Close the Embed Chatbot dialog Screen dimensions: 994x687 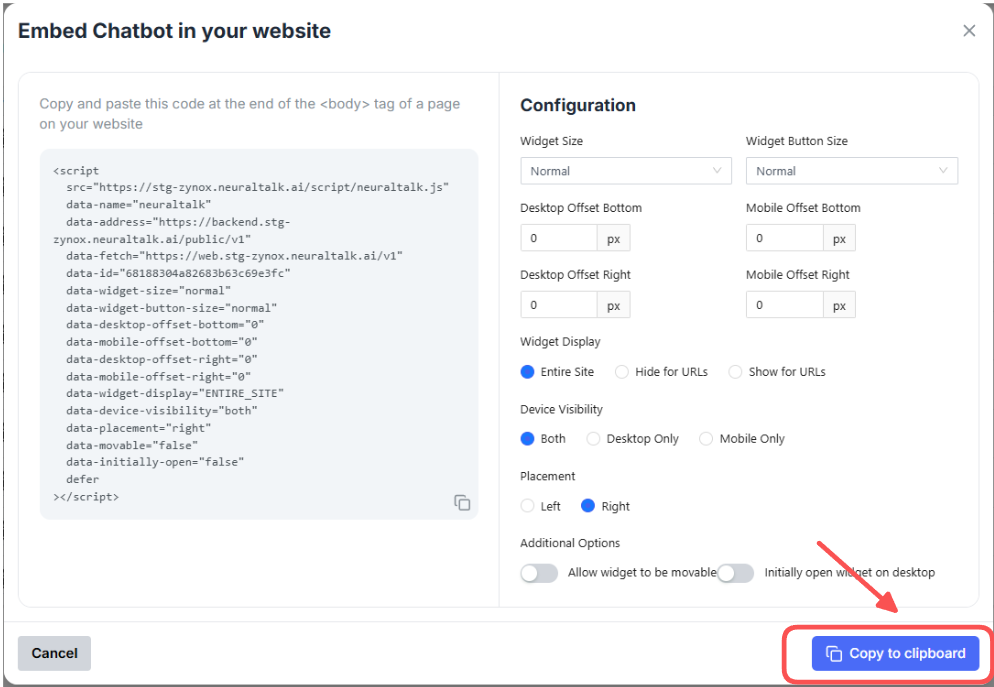click(969, 30)
